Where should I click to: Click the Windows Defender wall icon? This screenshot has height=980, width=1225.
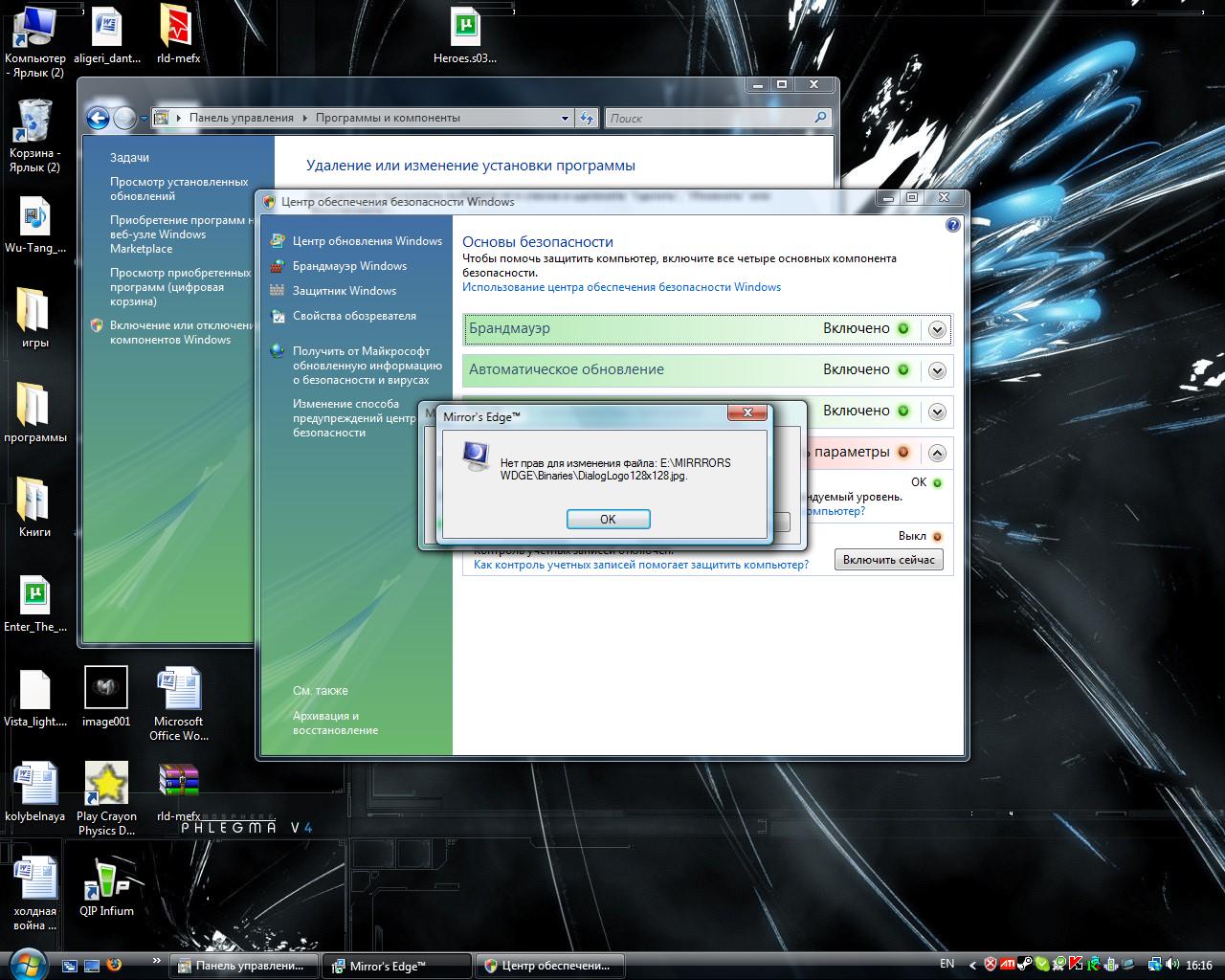pyautogui.click(x=278, y=291)
